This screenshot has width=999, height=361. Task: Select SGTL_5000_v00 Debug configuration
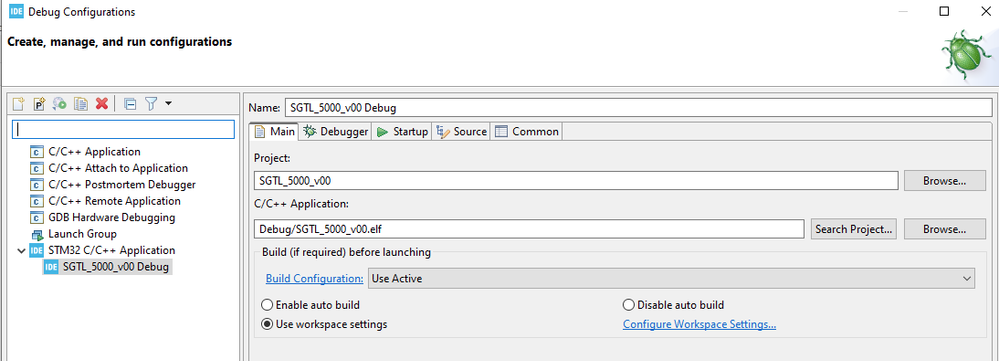coord(116,267)
